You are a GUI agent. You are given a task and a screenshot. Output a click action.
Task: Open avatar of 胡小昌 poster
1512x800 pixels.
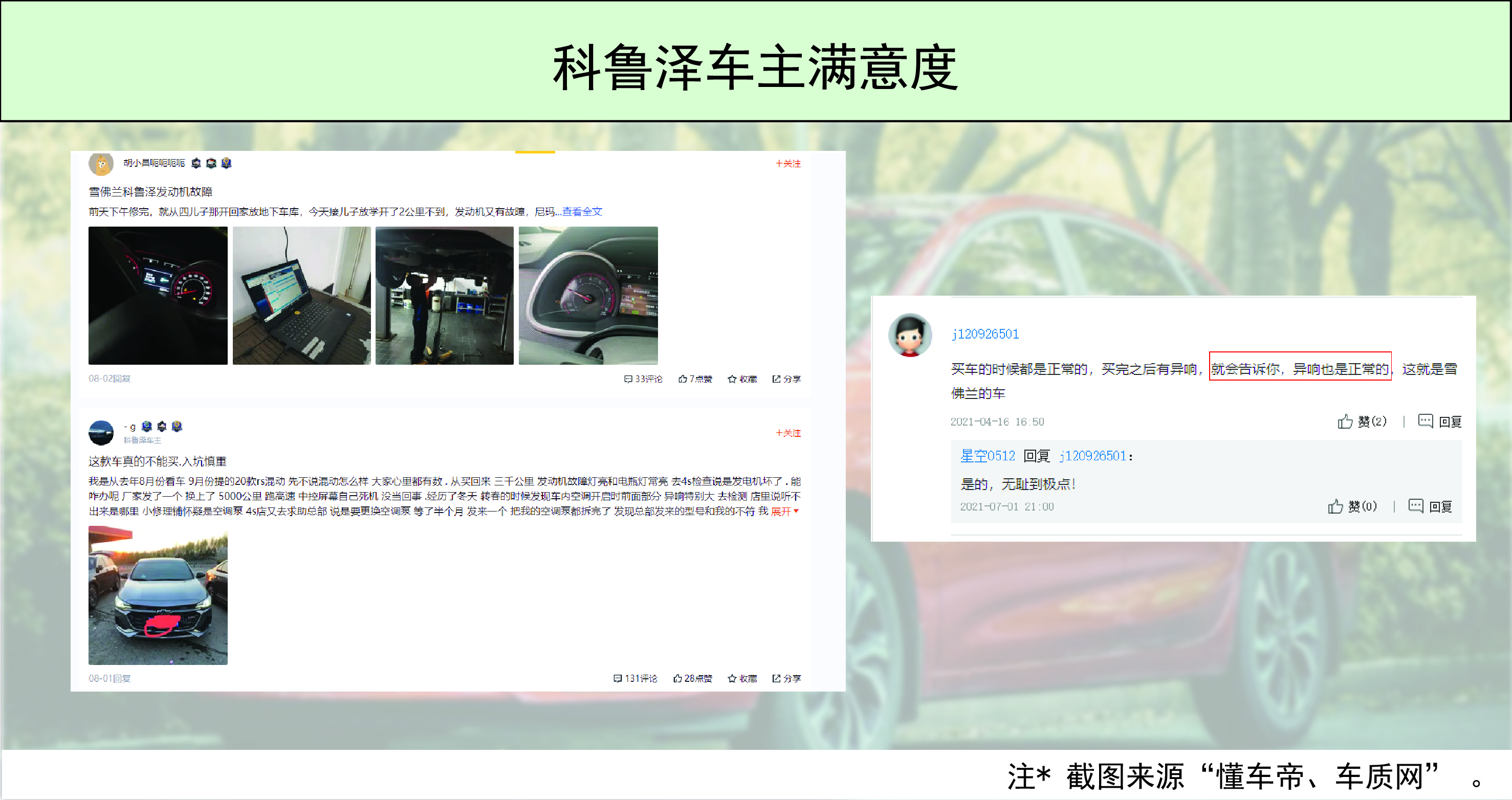click(101, 163)
